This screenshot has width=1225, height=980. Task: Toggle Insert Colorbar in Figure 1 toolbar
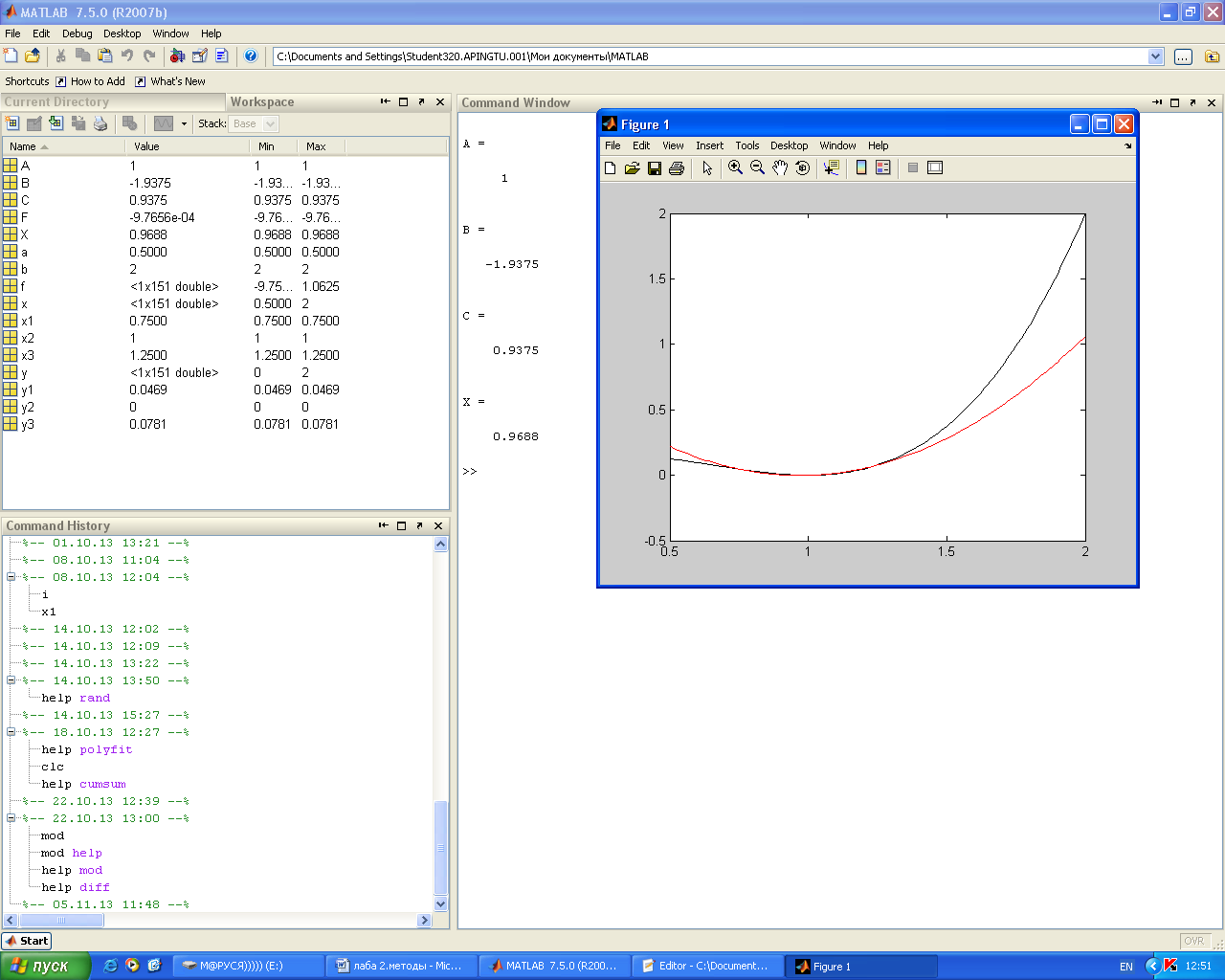861,167
